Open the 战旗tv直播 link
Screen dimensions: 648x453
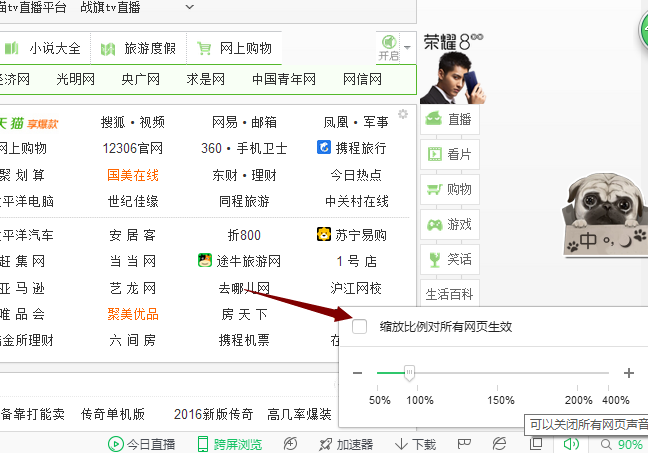click(110, 7)
